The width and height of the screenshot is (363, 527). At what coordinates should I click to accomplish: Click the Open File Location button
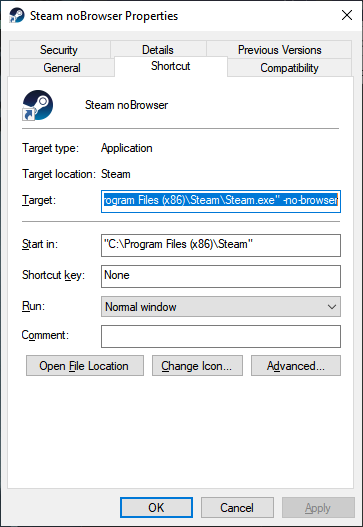pos(85,366)
